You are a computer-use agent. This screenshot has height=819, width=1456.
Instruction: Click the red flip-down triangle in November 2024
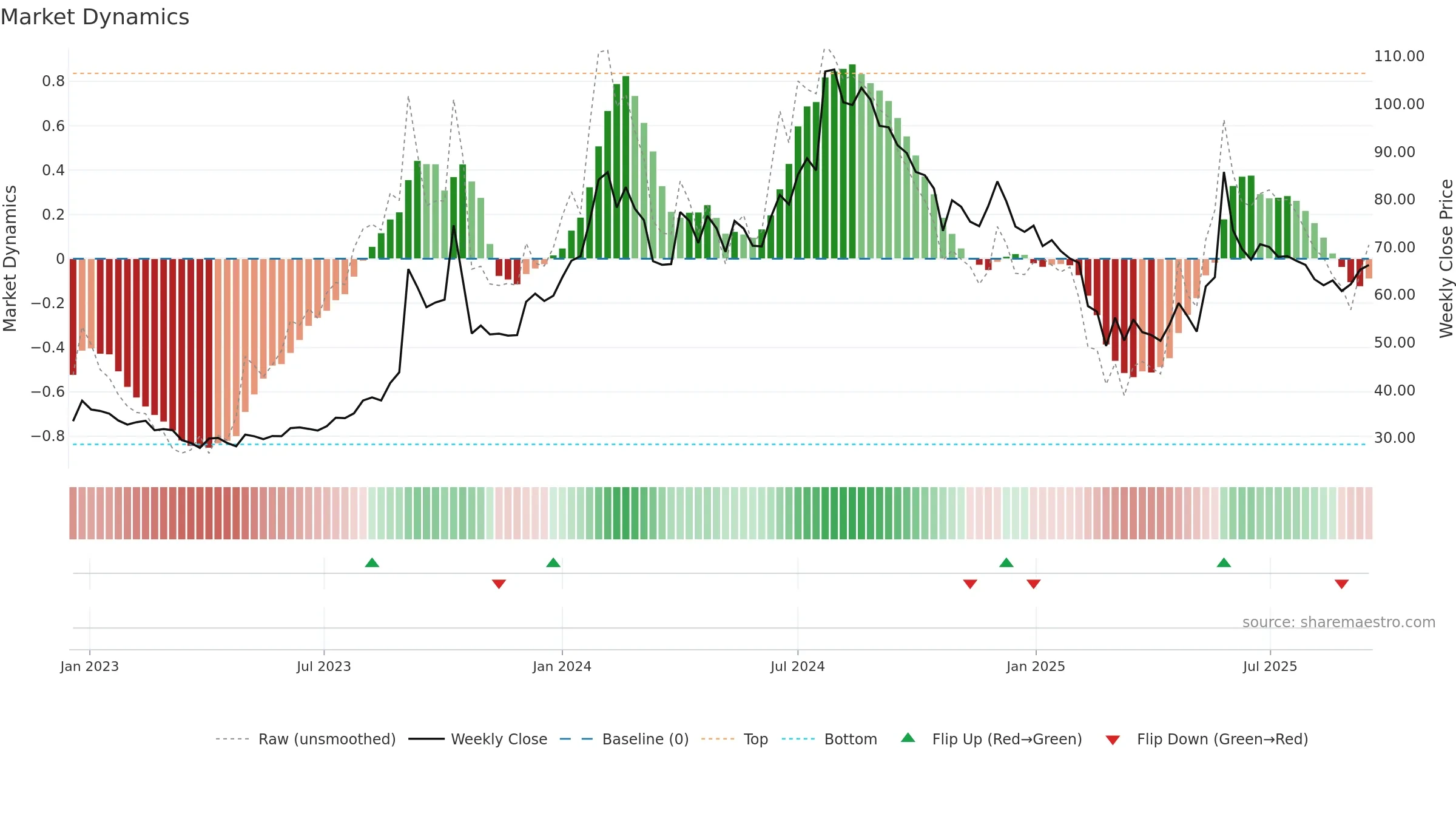coord(970,584)
